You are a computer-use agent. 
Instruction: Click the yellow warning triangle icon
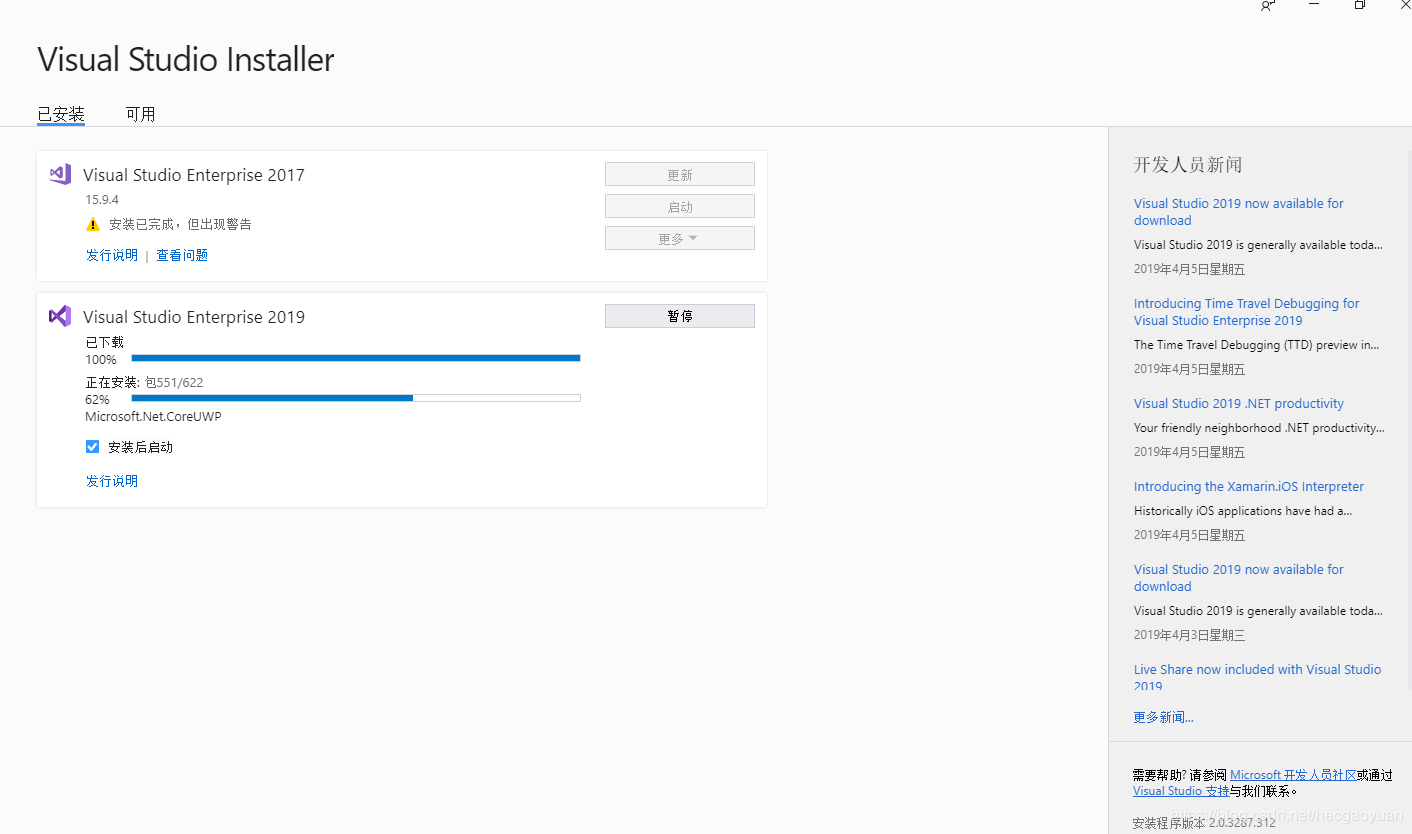[x=93, y=225]
